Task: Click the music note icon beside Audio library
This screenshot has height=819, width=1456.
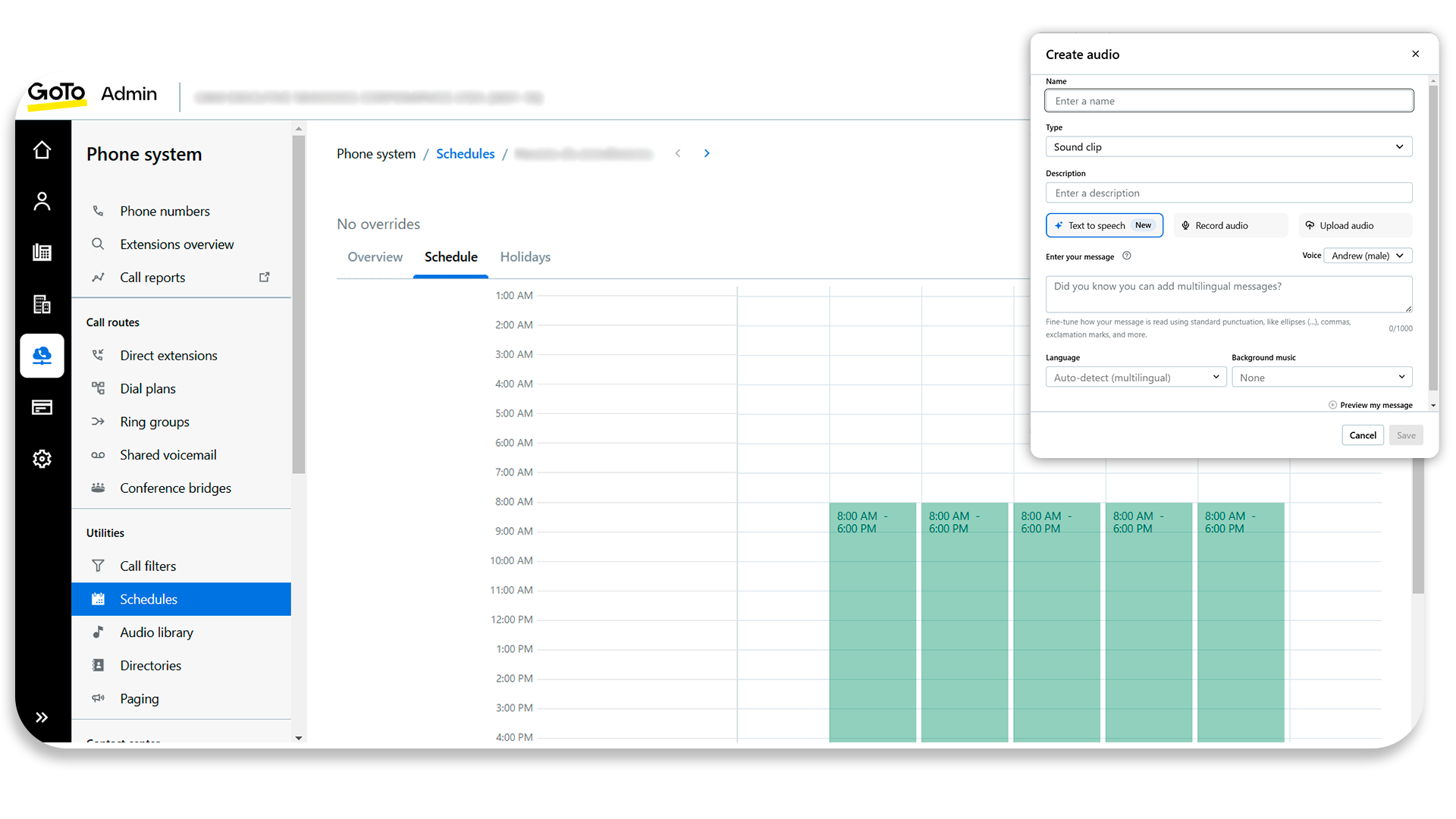Action: click(98, 632)
